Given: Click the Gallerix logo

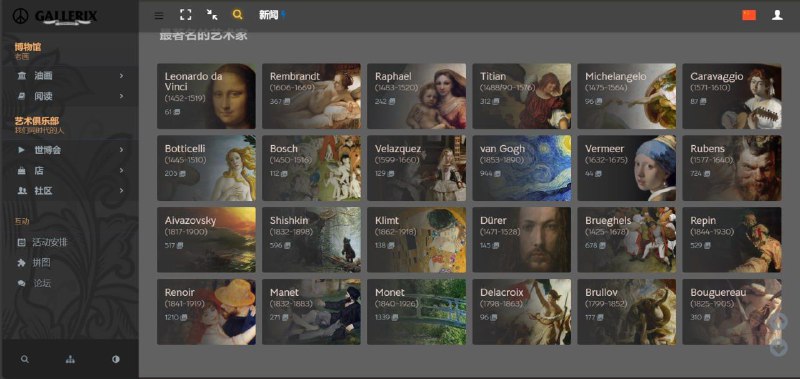Looking at the screenshot, I should click(x=55, y=16).
